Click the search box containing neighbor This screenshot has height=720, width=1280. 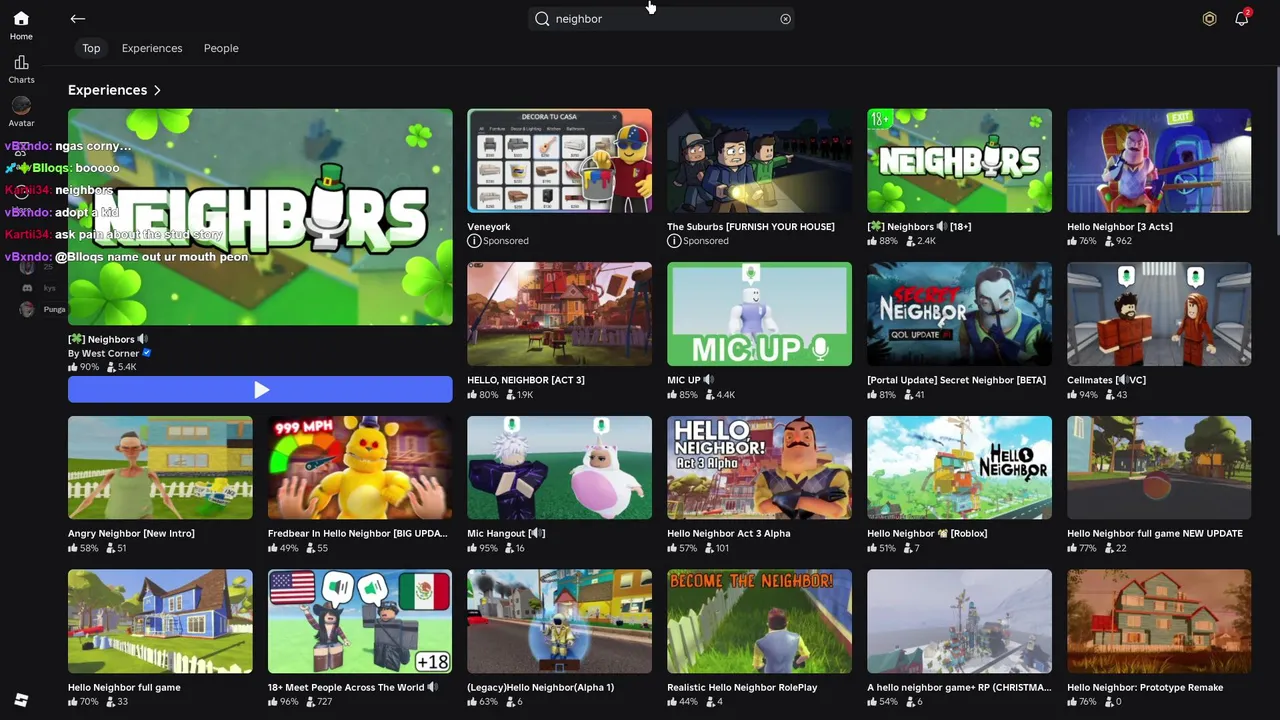pos(662,19)
